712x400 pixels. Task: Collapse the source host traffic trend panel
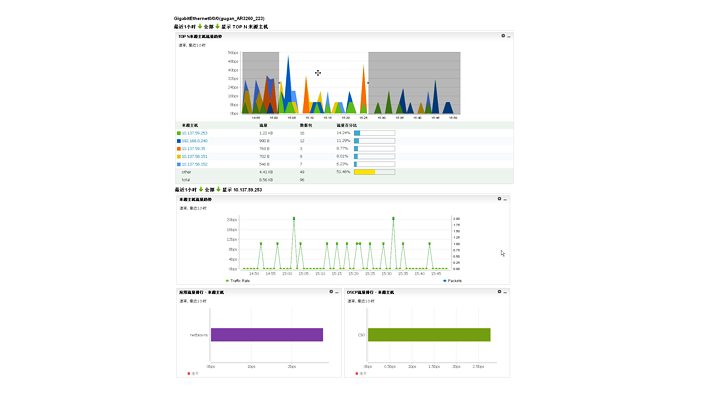pyautogui.click(x=506, y=199)
